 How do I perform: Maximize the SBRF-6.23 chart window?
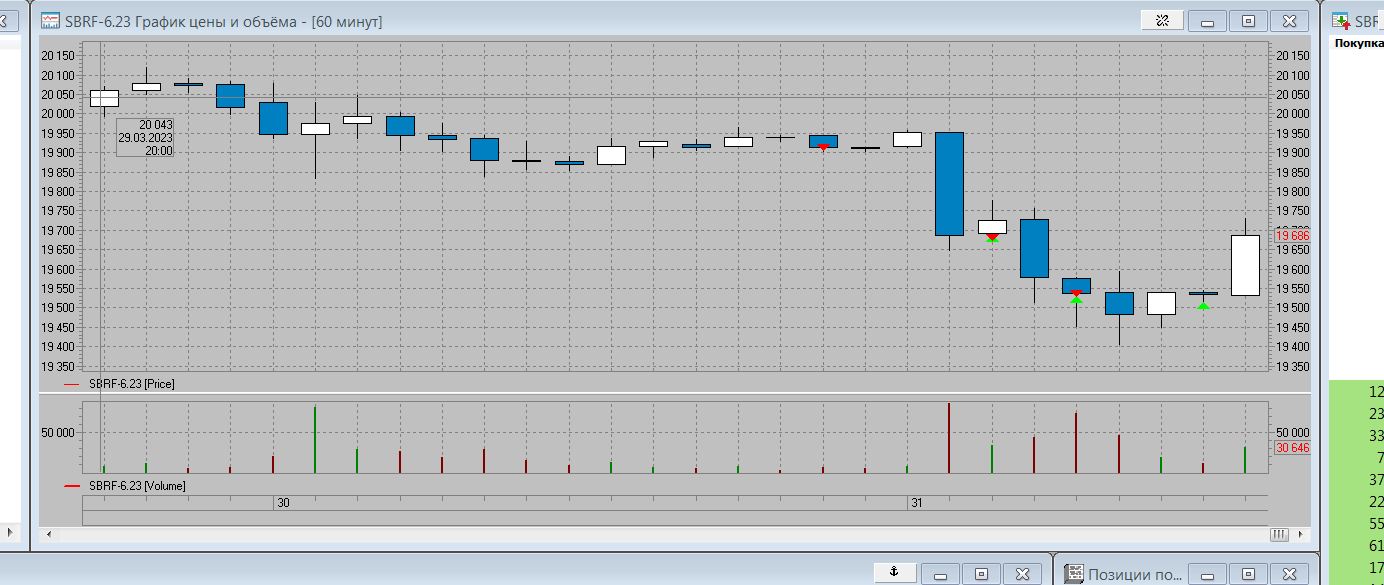click(x=1248, y=21)
